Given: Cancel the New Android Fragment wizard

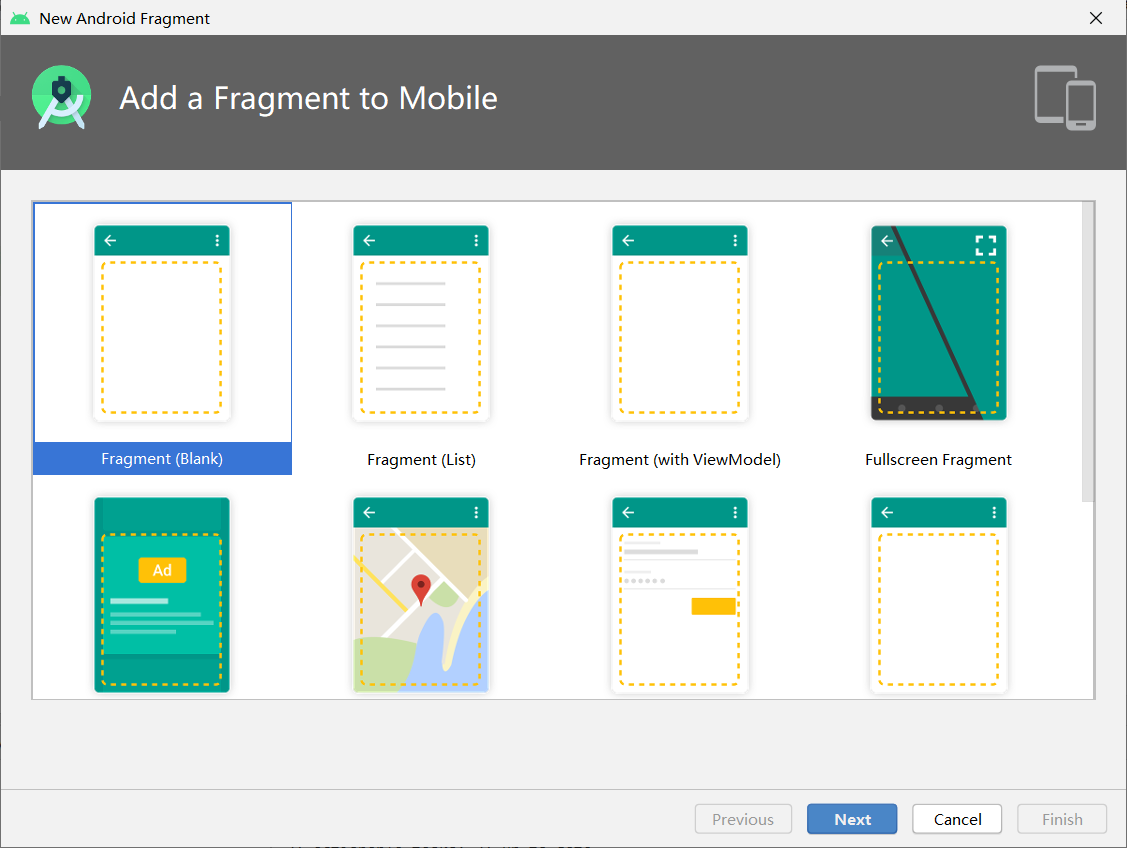Looking at the screenshot, I should (956, 818).
